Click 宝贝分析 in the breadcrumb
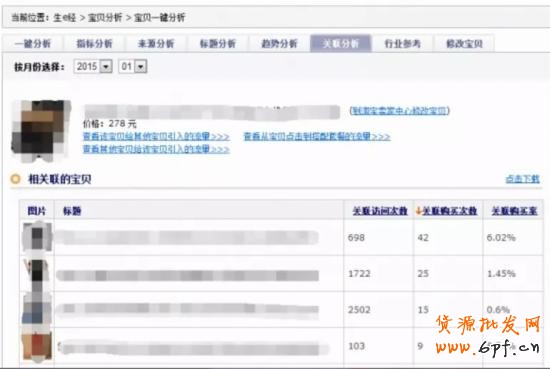 105,18
